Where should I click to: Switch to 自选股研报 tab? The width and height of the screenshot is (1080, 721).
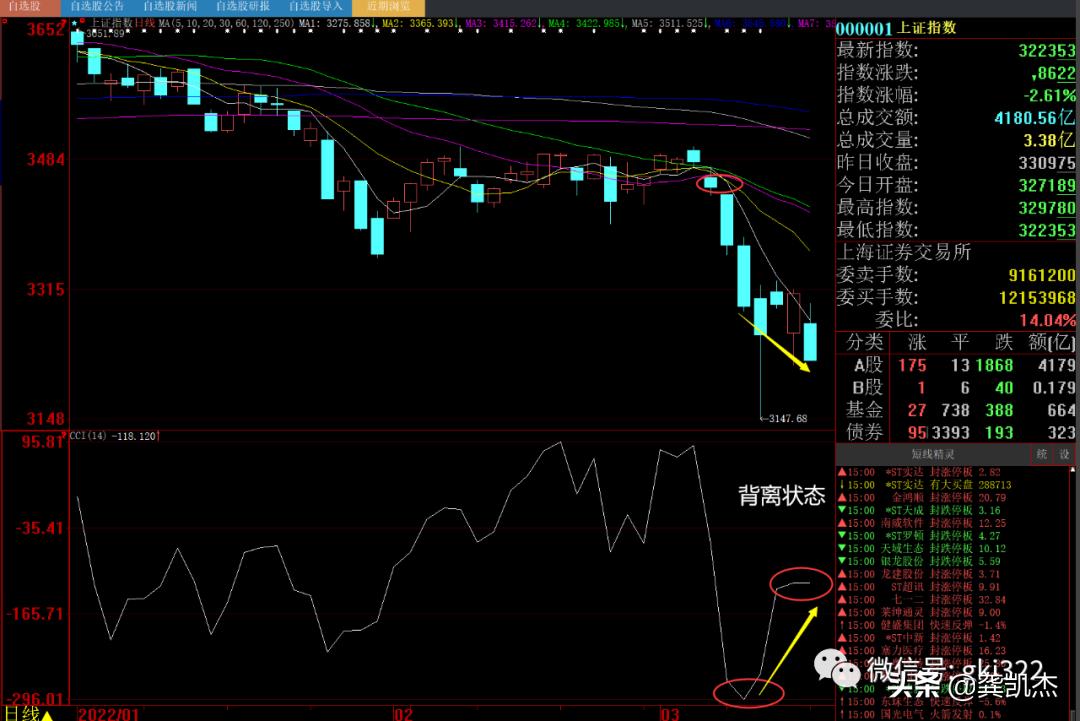click(242, 6)
